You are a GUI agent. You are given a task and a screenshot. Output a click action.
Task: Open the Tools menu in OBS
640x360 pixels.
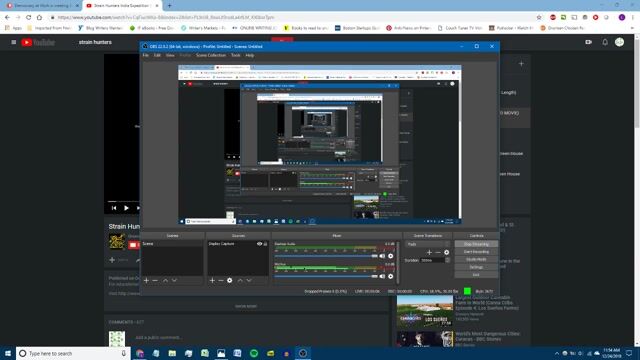pos(236,55)
